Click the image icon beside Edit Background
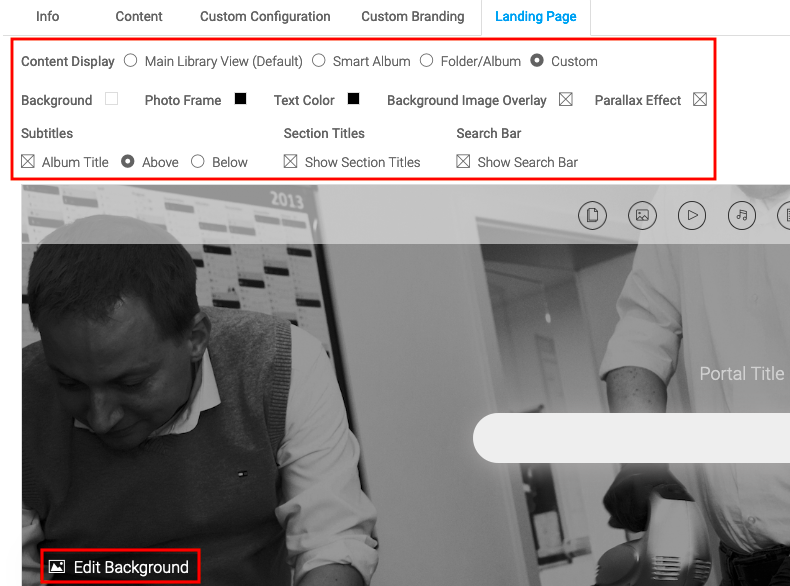The width and height of the screenshot is (790, 586). tap(57, 567)
